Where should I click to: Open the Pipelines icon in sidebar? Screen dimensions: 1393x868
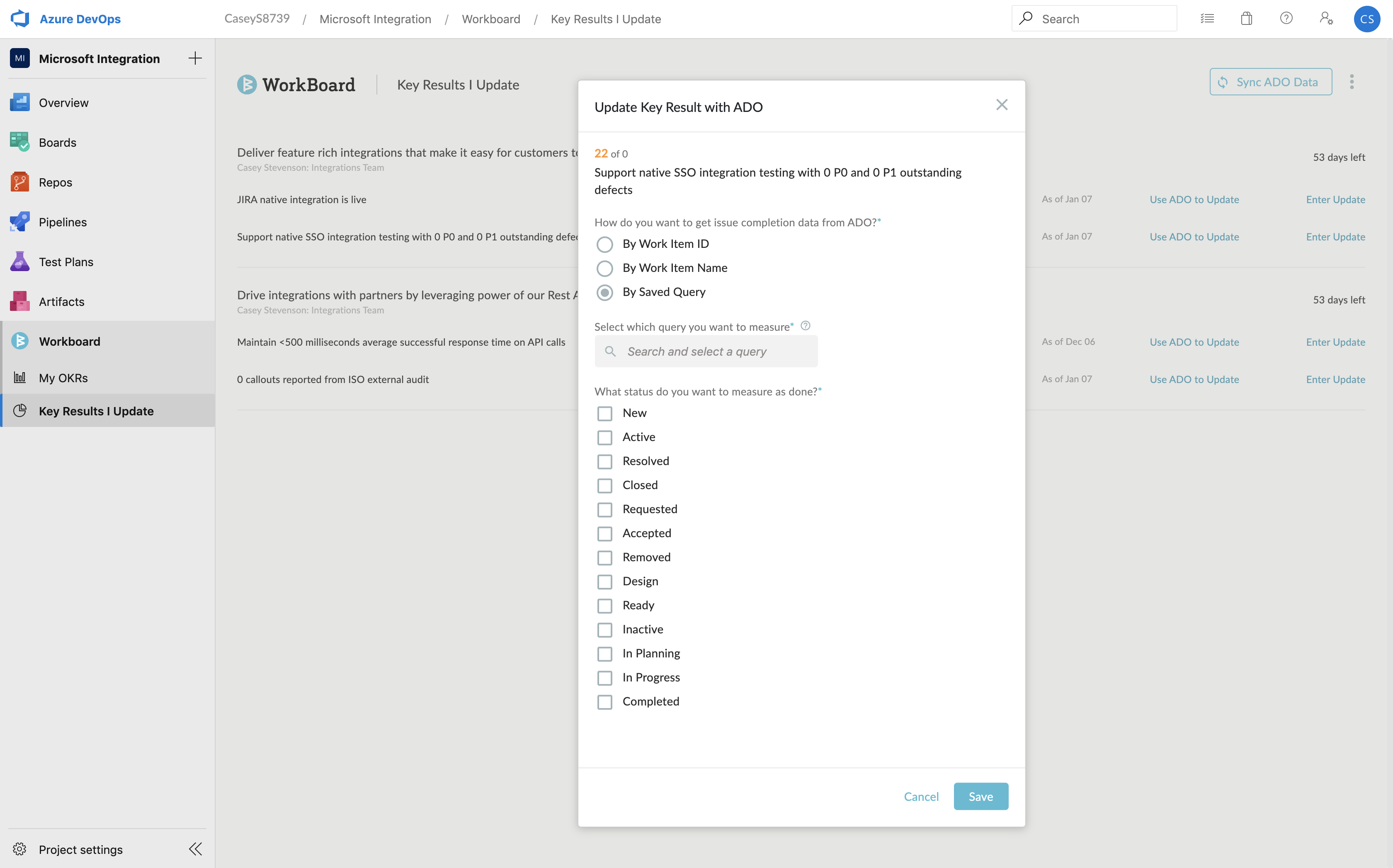[19, 222]
